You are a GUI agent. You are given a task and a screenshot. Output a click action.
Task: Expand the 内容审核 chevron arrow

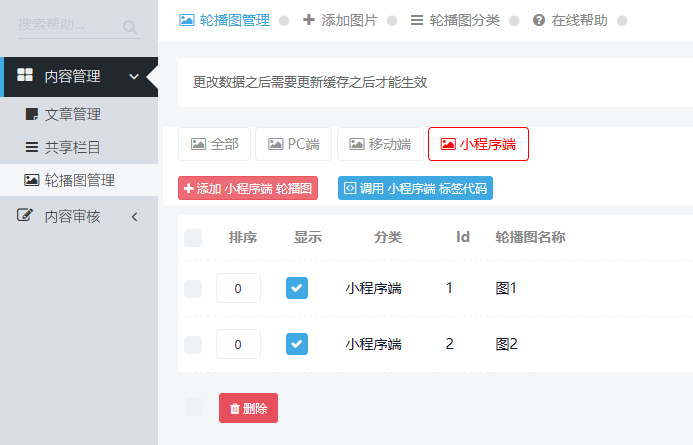tap(134, 217)
